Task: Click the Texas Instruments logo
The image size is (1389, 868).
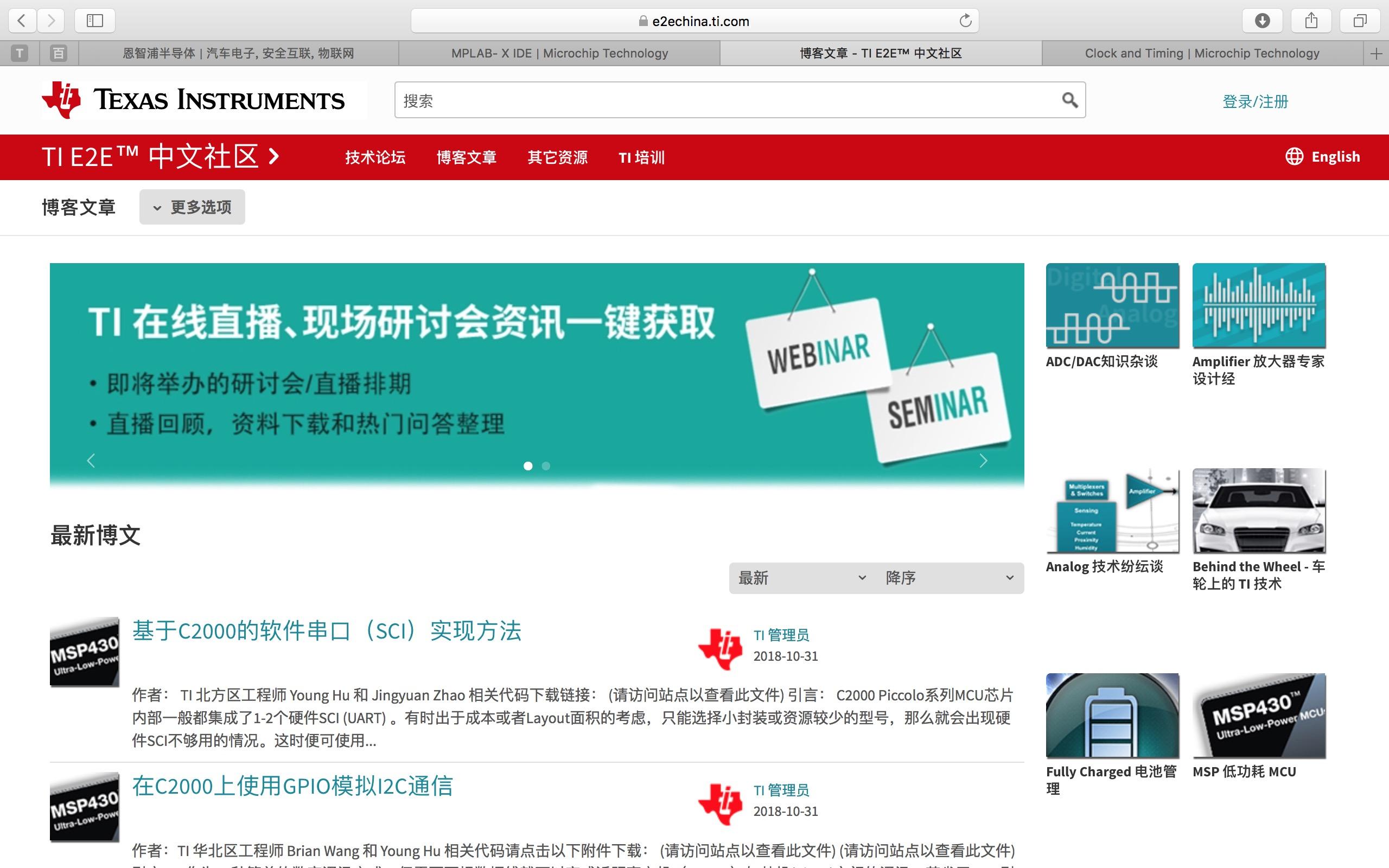Action: coord(193,100)
